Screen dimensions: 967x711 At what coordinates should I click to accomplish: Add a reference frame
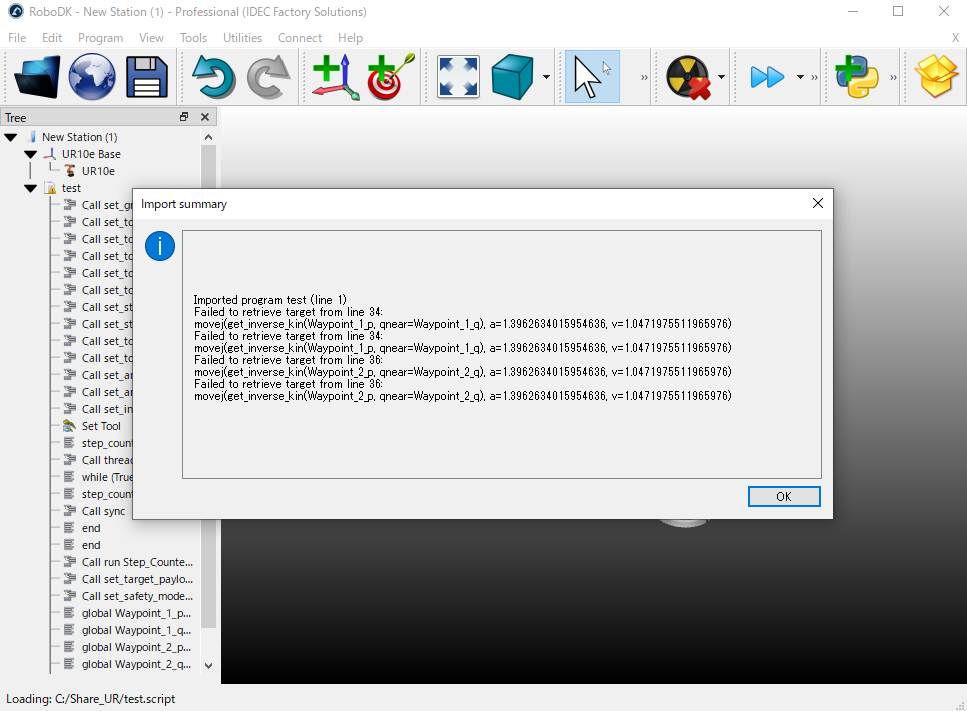(x=335, y=77)
